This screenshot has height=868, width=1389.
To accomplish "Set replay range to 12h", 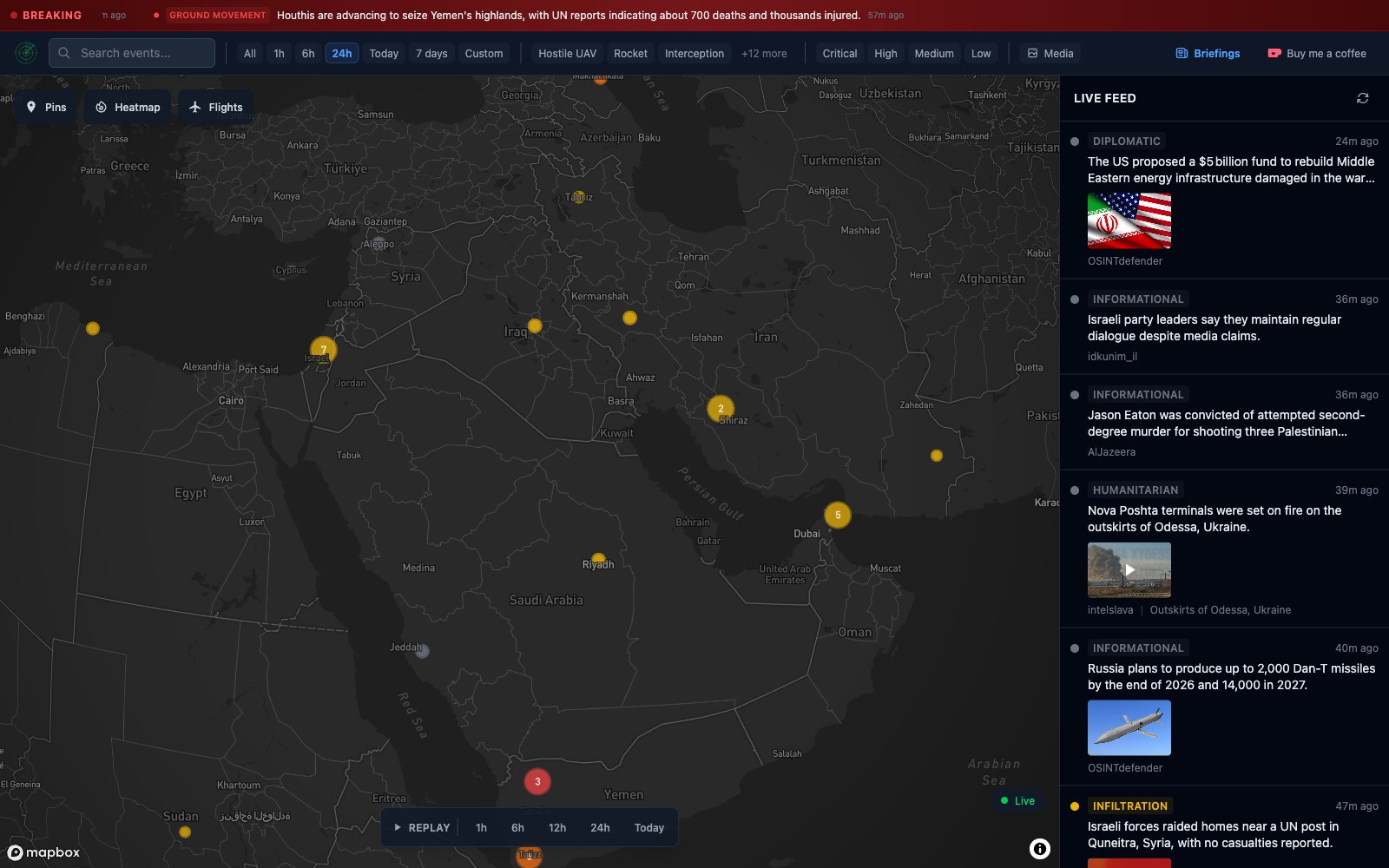I will pyautogui.click(x=557, y=827).
